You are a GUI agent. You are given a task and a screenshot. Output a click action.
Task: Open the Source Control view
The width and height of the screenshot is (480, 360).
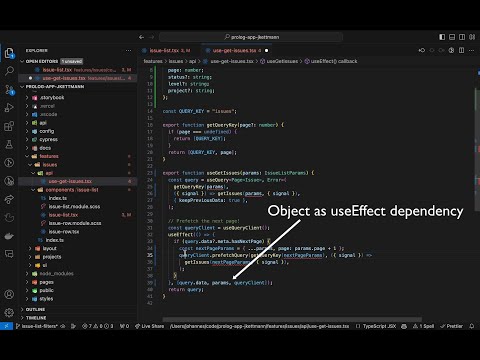click(x=9, y=89)
